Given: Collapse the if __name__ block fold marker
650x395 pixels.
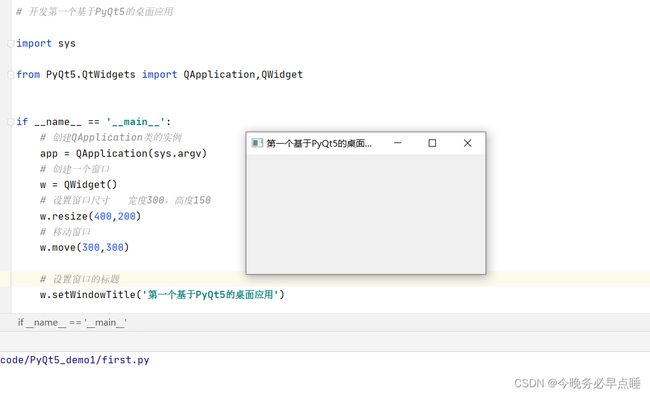Looking at the screenshot, I should [10, 122].
